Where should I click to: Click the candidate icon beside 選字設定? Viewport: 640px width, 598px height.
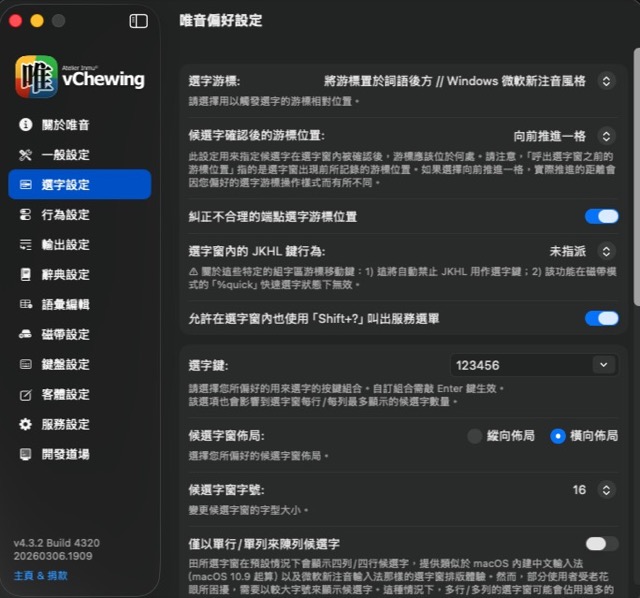click(26, 185)
